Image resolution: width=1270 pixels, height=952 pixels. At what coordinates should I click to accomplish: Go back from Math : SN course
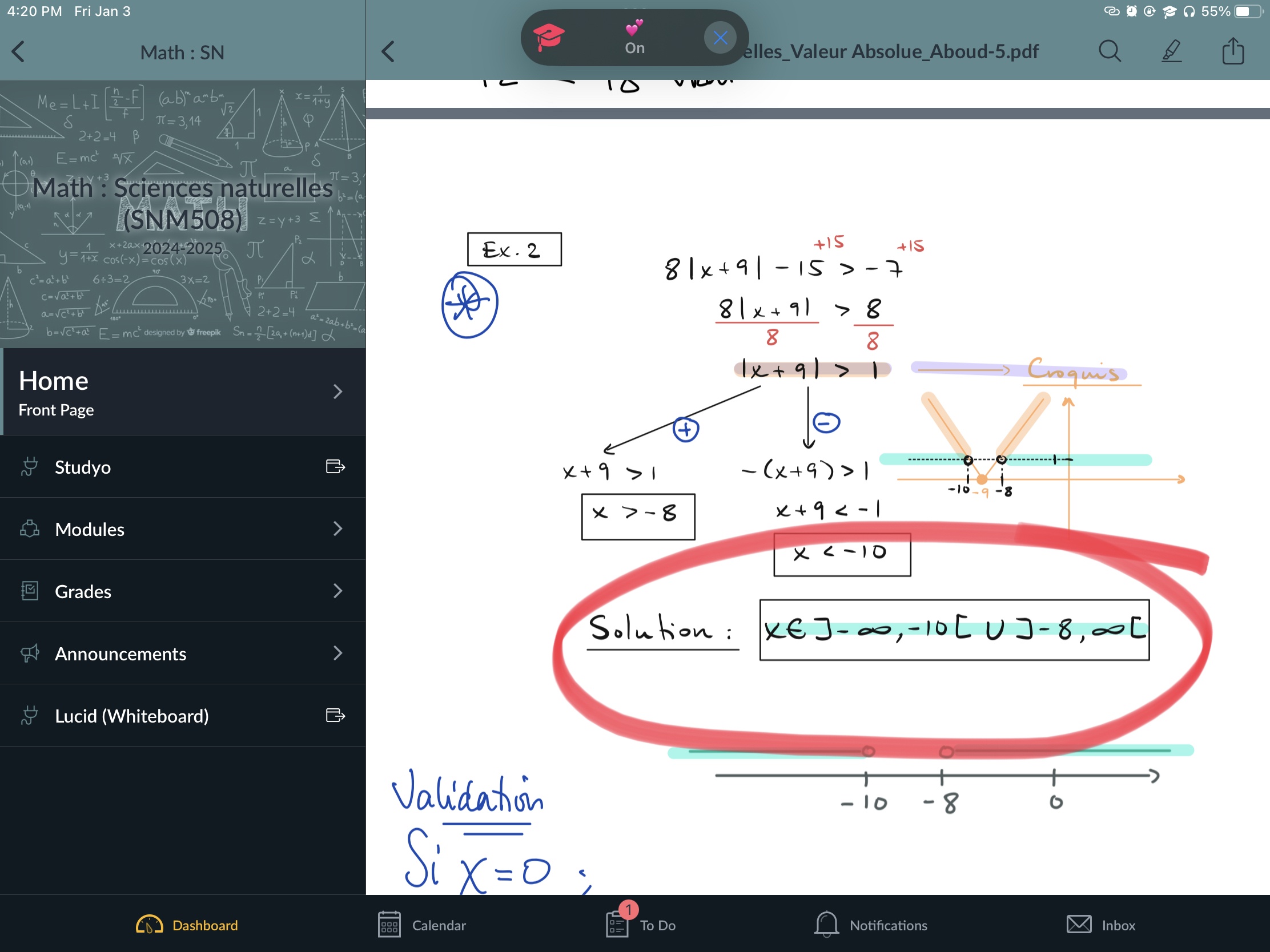(x=18, y=51)
